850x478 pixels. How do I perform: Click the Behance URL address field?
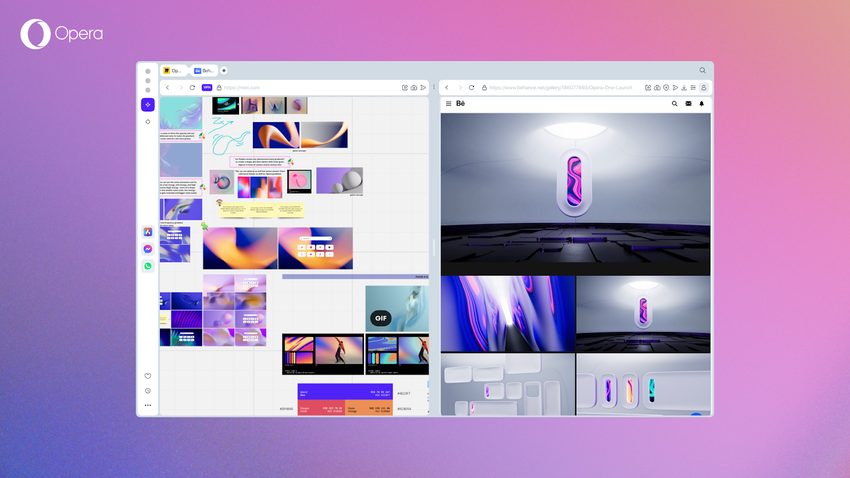click(x=560, y=88)
